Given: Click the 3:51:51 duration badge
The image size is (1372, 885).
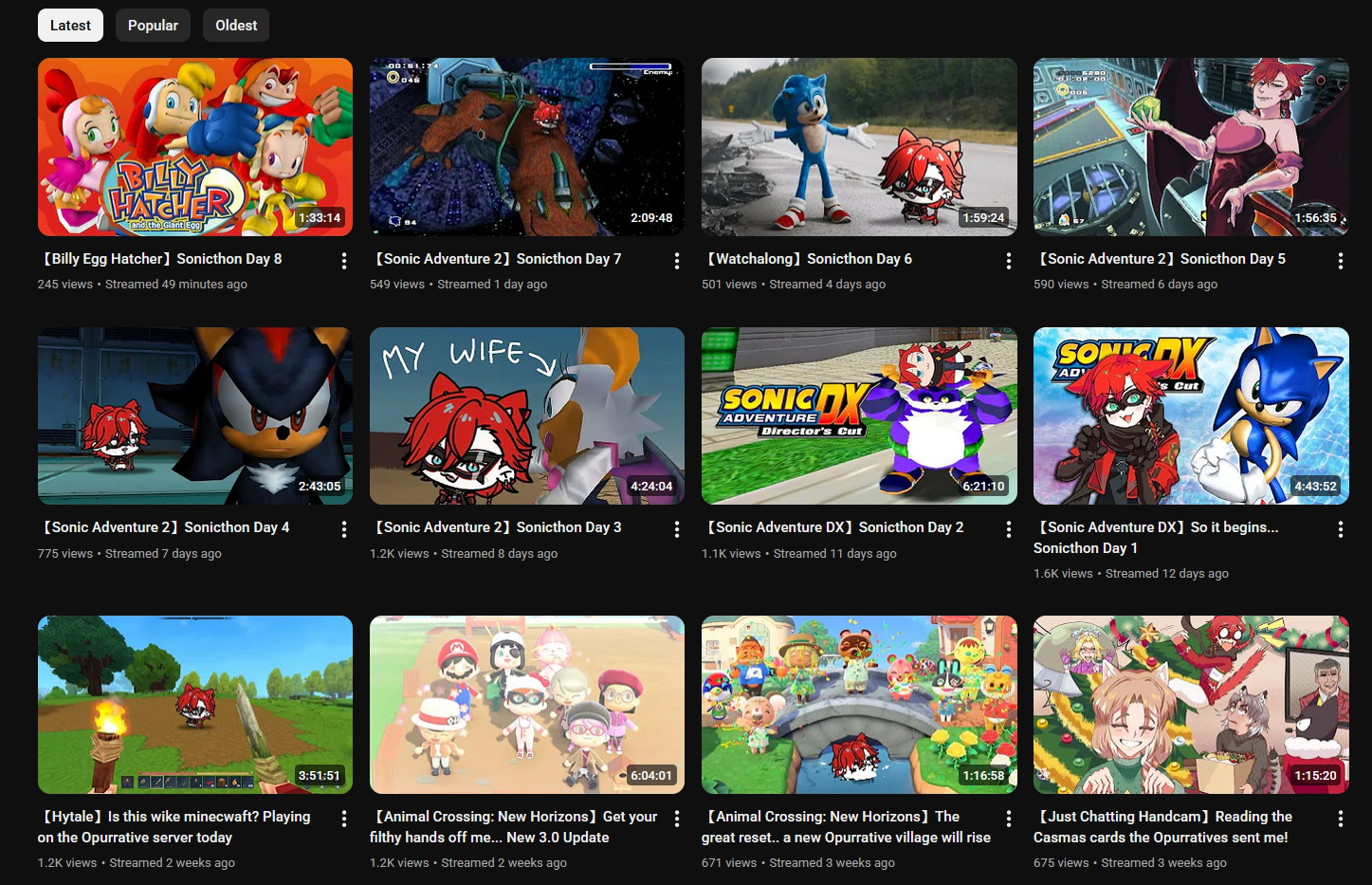Looking at the screenshot, I should coord(320,776).
